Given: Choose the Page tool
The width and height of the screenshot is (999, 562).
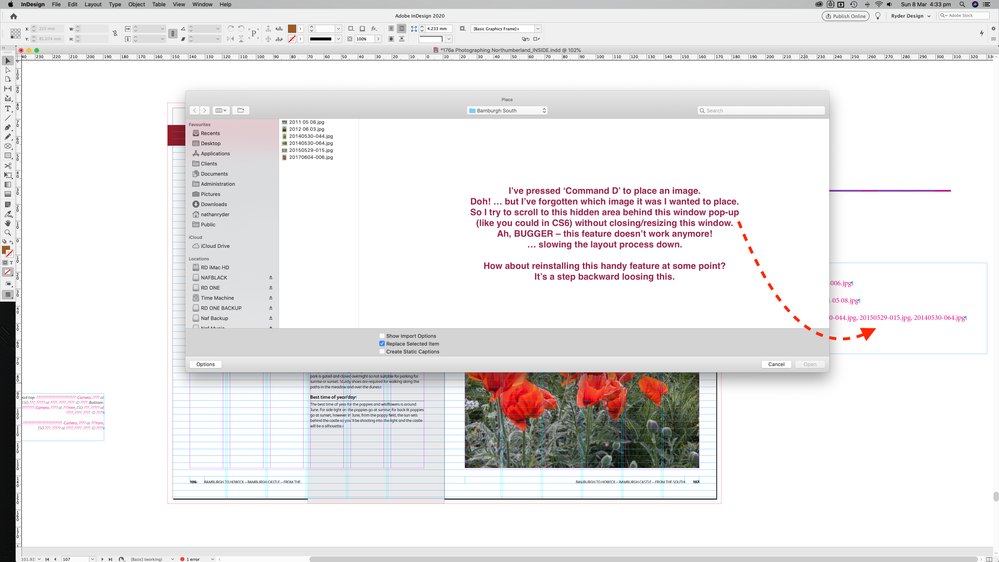Looking at the screenshot, I should [x=8, y=80].
